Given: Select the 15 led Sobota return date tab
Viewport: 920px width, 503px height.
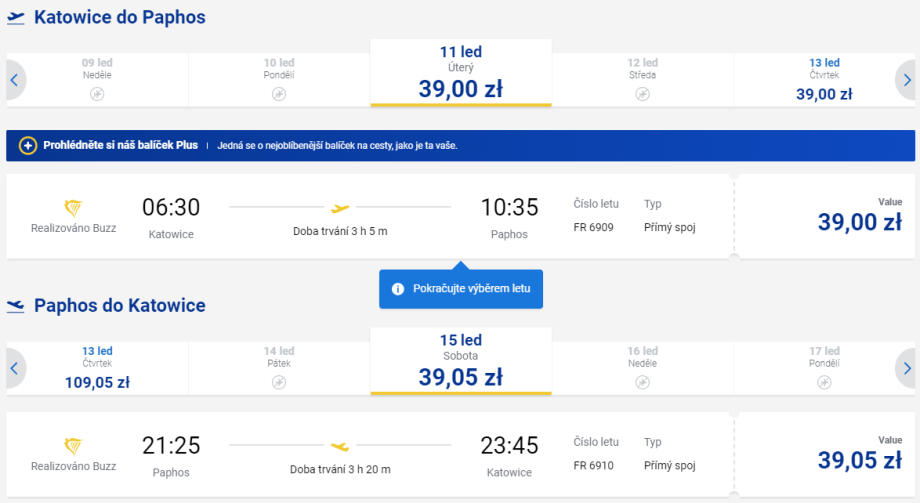Looking at the screenshot, I should (x=461, y=361).
